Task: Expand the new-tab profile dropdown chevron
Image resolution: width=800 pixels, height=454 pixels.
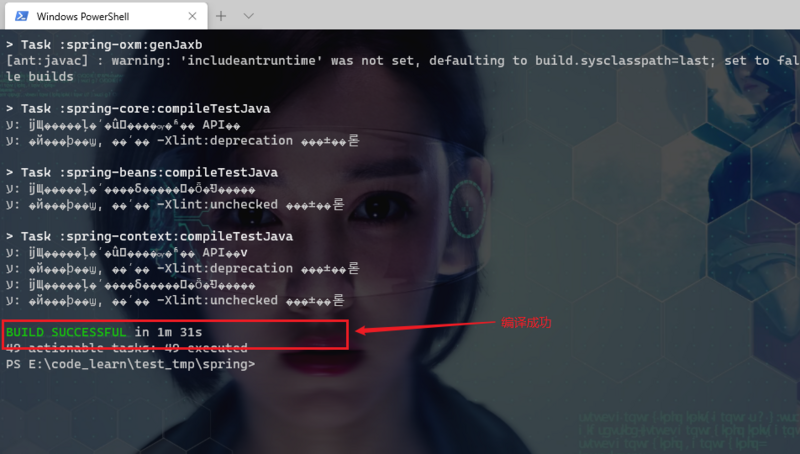Action: (x=248, y=16)
